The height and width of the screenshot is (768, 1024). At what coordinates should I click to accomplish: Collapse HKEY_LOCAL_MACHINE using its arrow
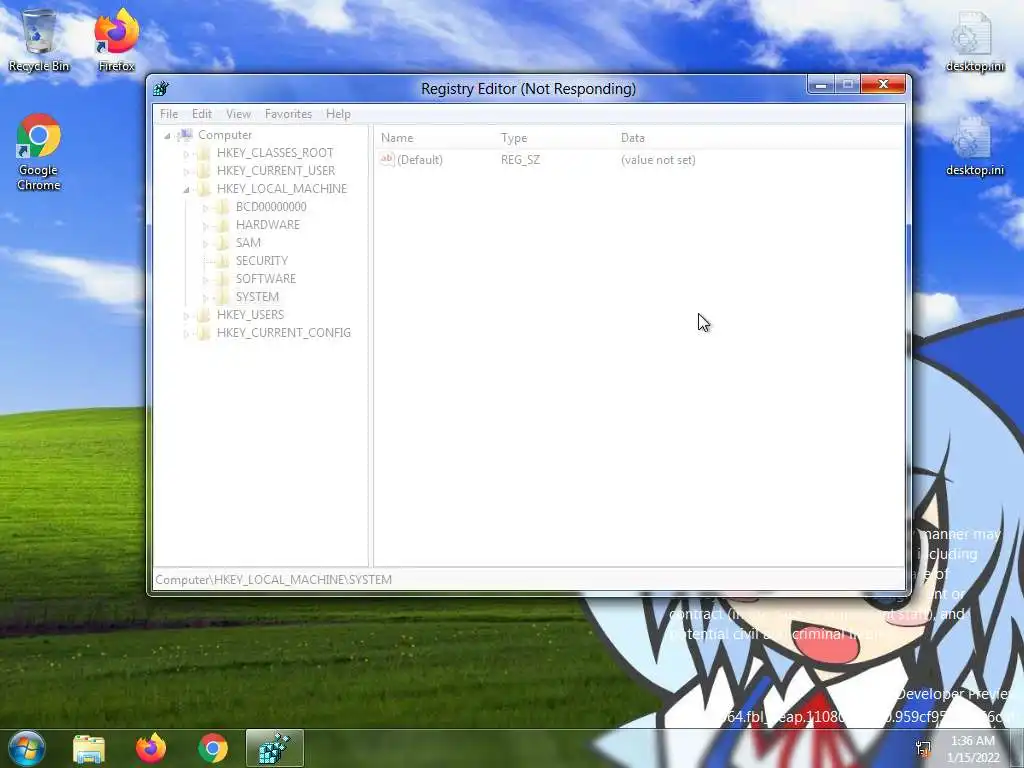(186, 189)
